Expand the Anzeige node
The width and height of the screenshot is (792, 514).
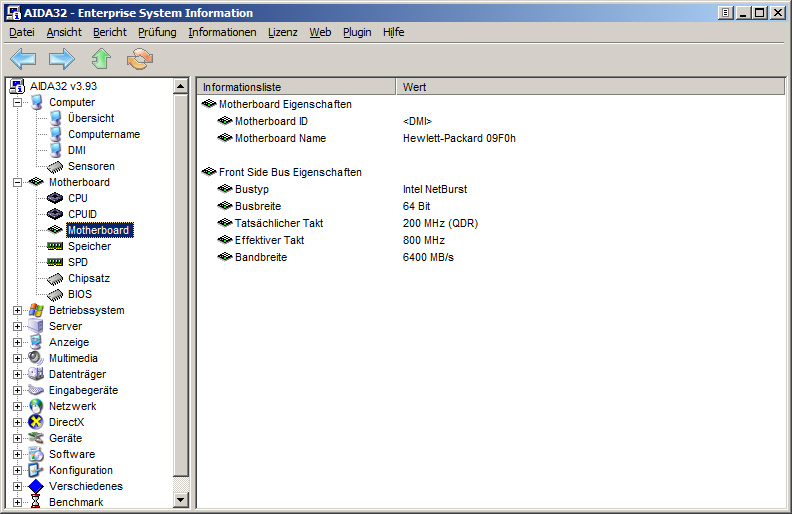[x=18, y=342]
